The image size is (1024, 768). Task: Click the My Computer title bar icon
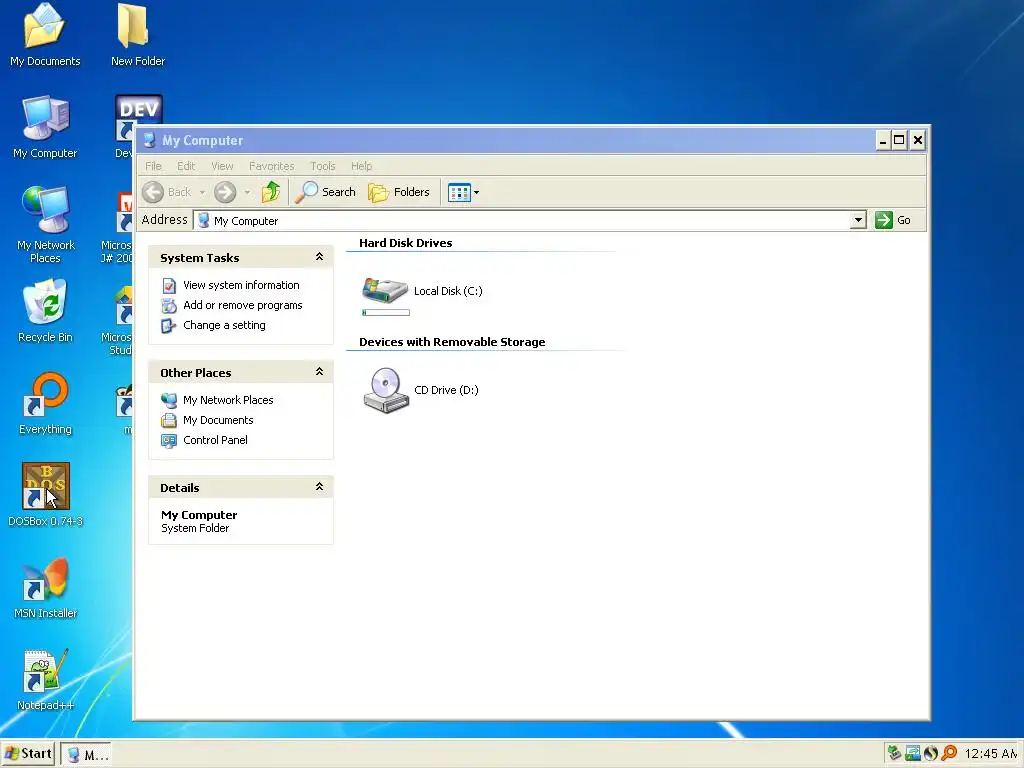(x=149, y=140)
